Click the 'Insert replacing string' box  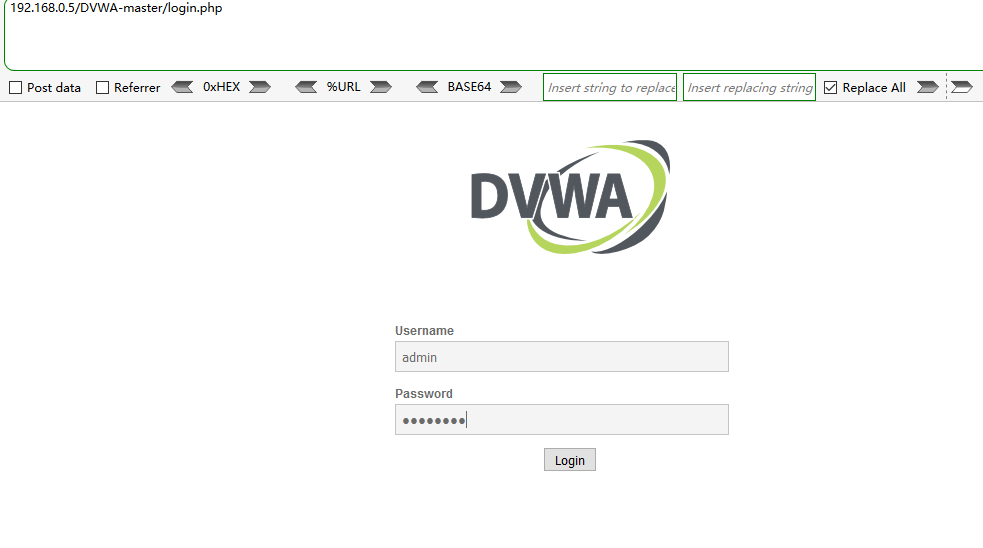tap(749, 87)
